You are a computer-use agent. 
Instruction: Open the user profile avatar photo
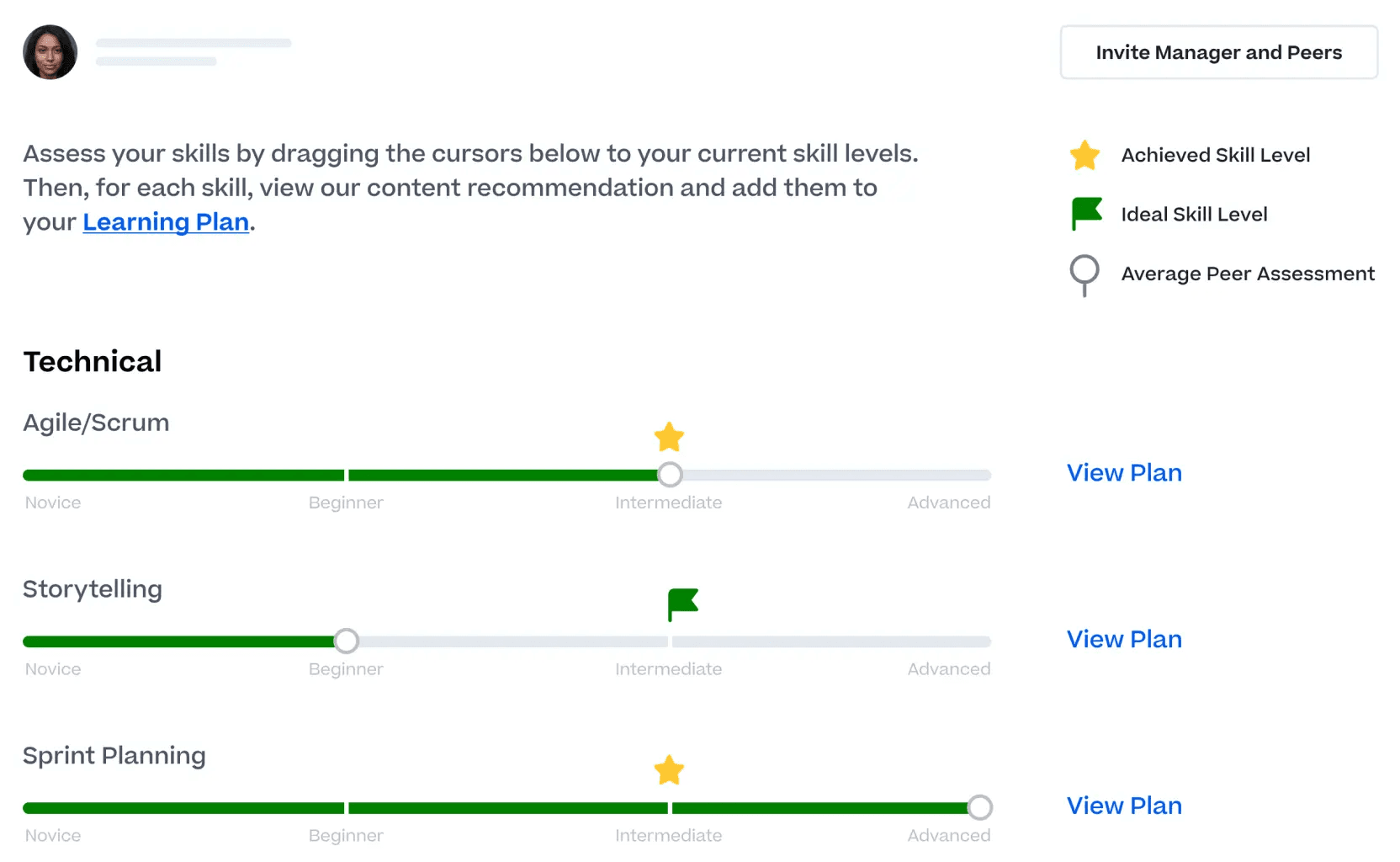pyautogui.click(x=49, y=52)
